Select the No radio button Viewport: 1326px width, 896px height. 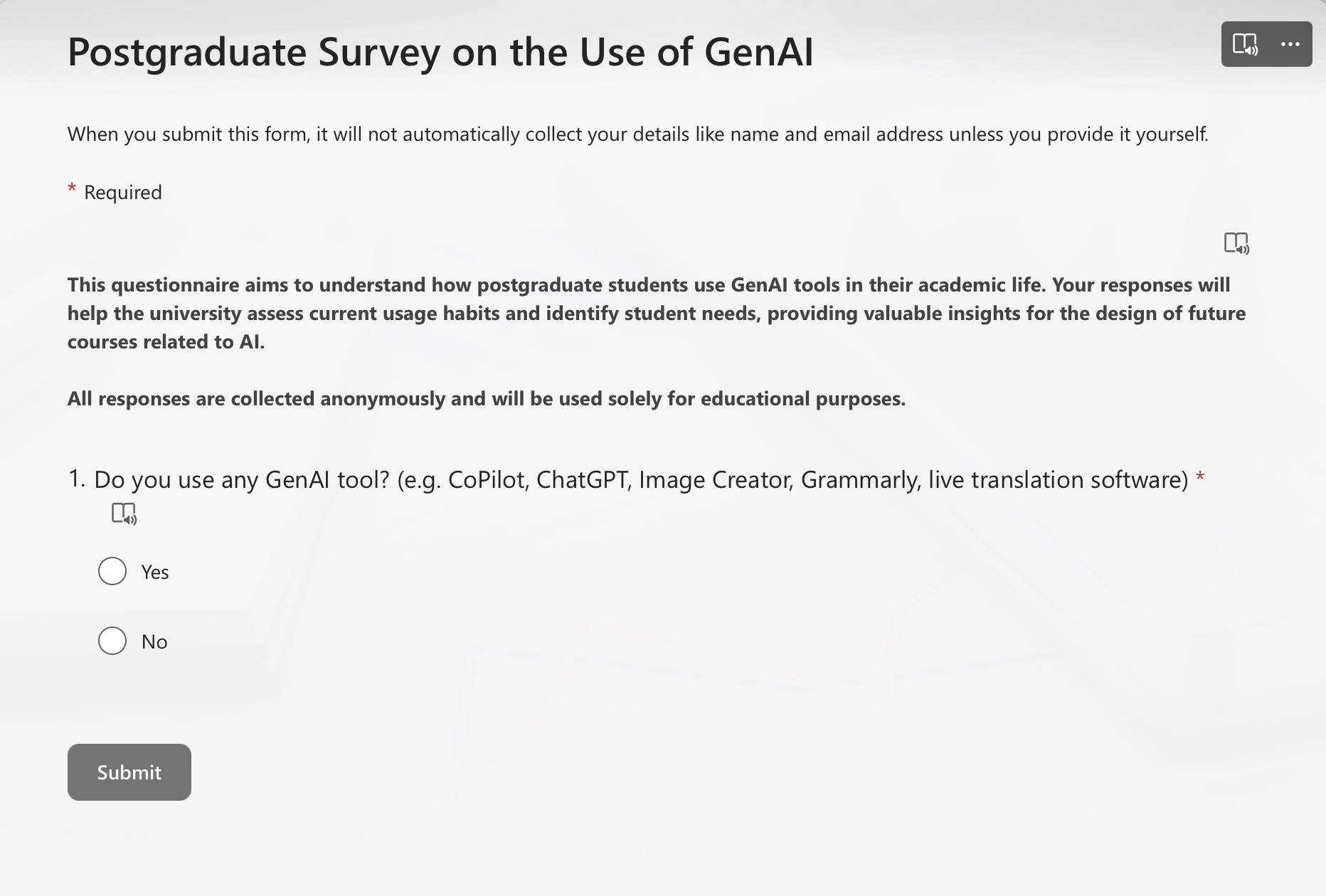pos(112,641)
